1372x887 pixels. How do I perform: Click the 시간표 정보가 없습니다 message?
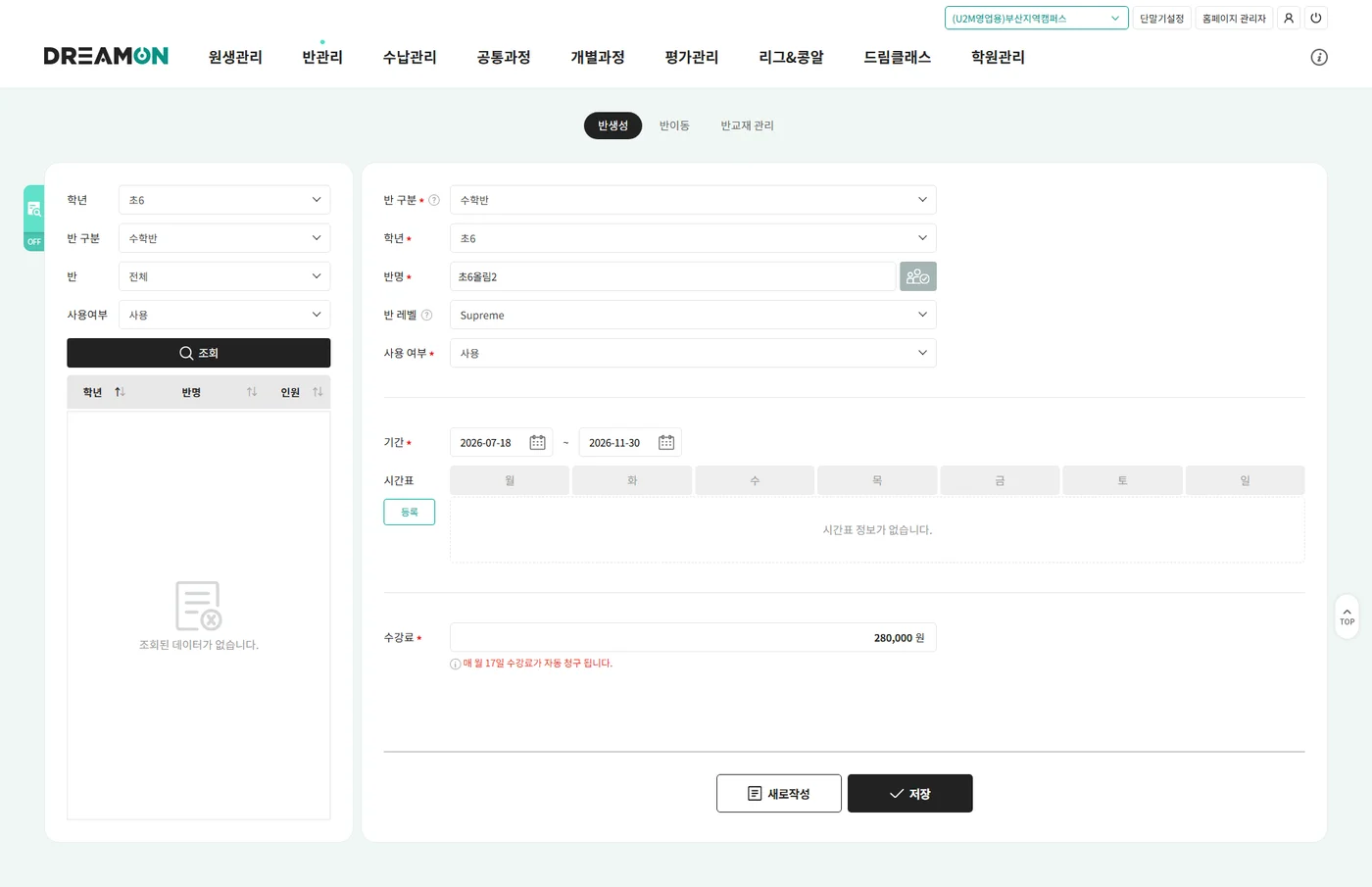877,530
